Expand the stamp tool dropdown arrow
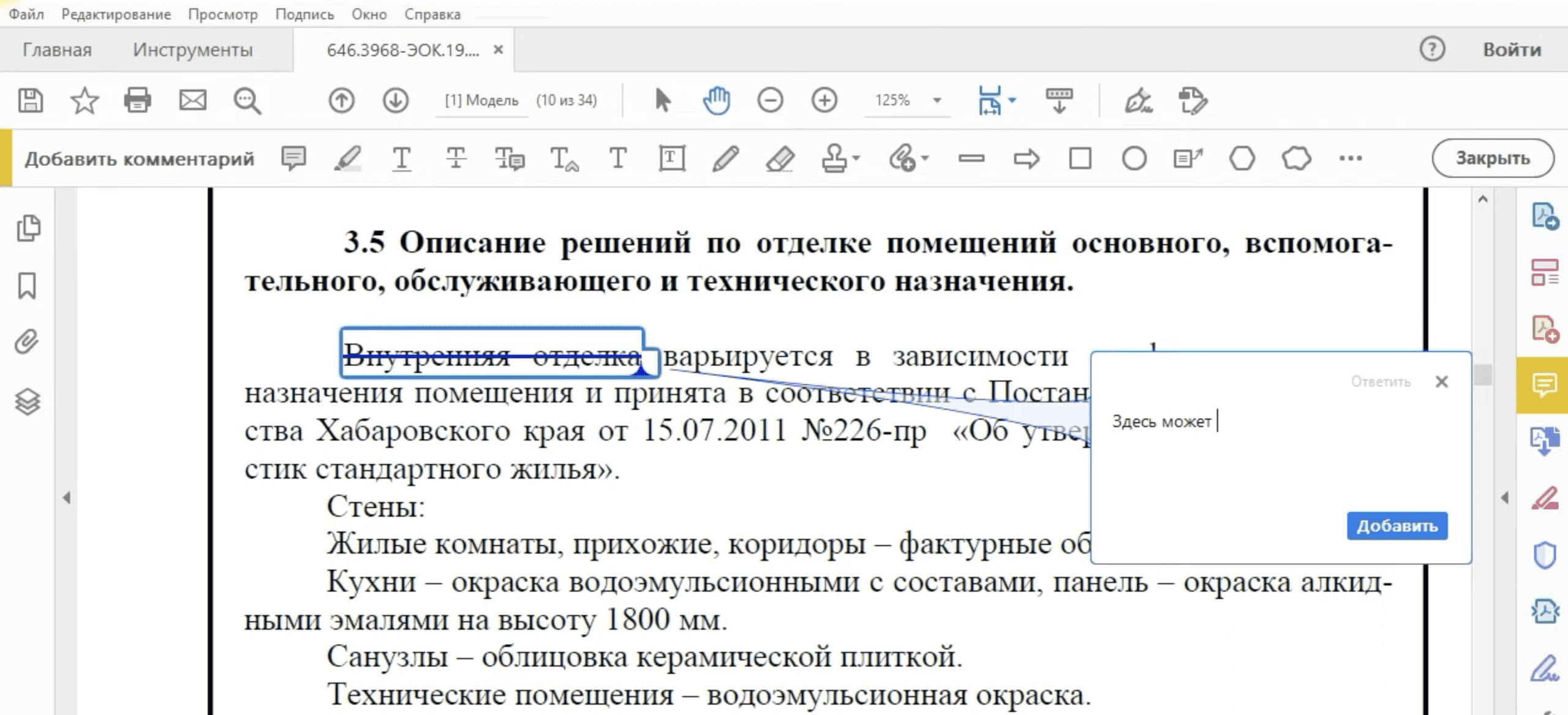The height and width of the screenshot is (715, 1568). click(x=856, y=158)
